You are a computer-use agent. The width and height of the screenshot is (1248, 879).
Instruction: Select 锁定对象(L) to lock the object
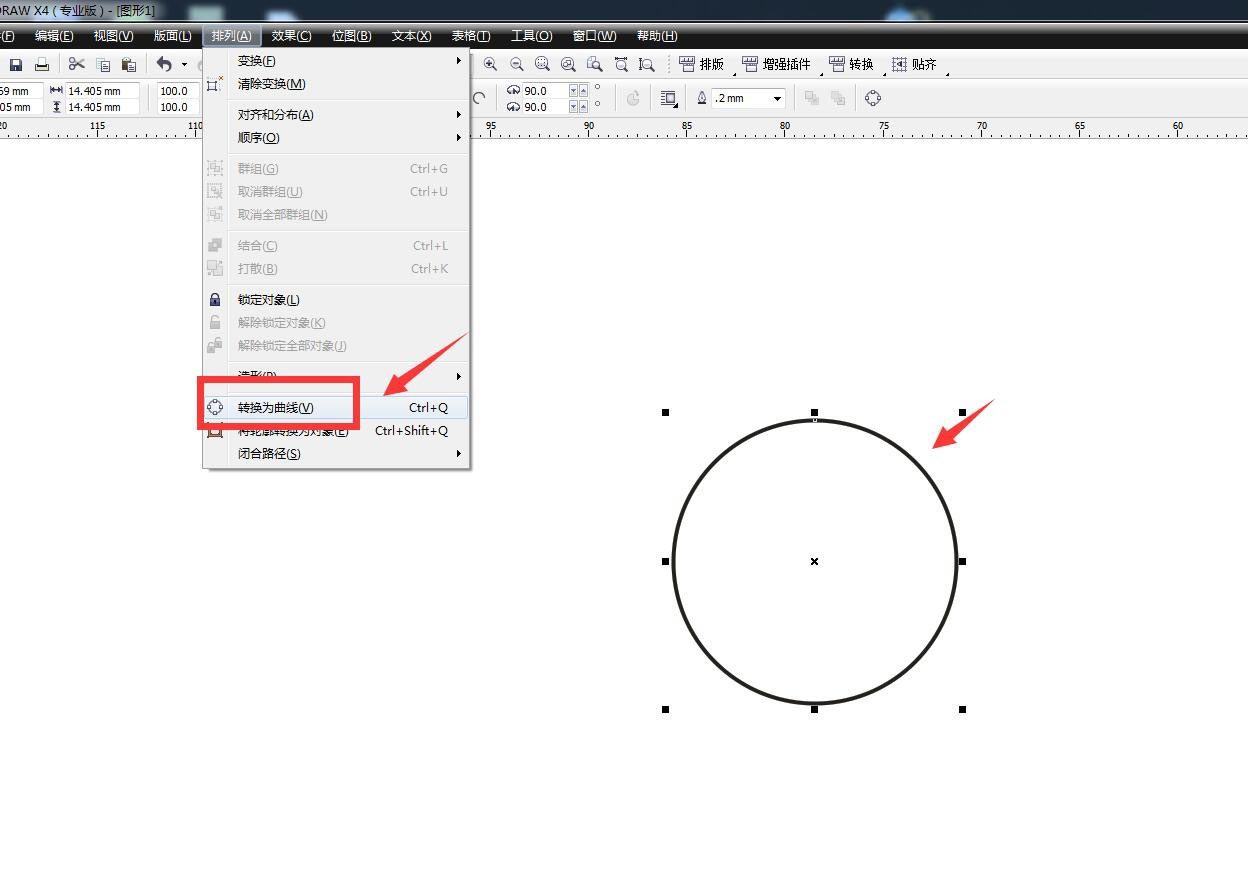pyautogui.click(x=268, y=300)
